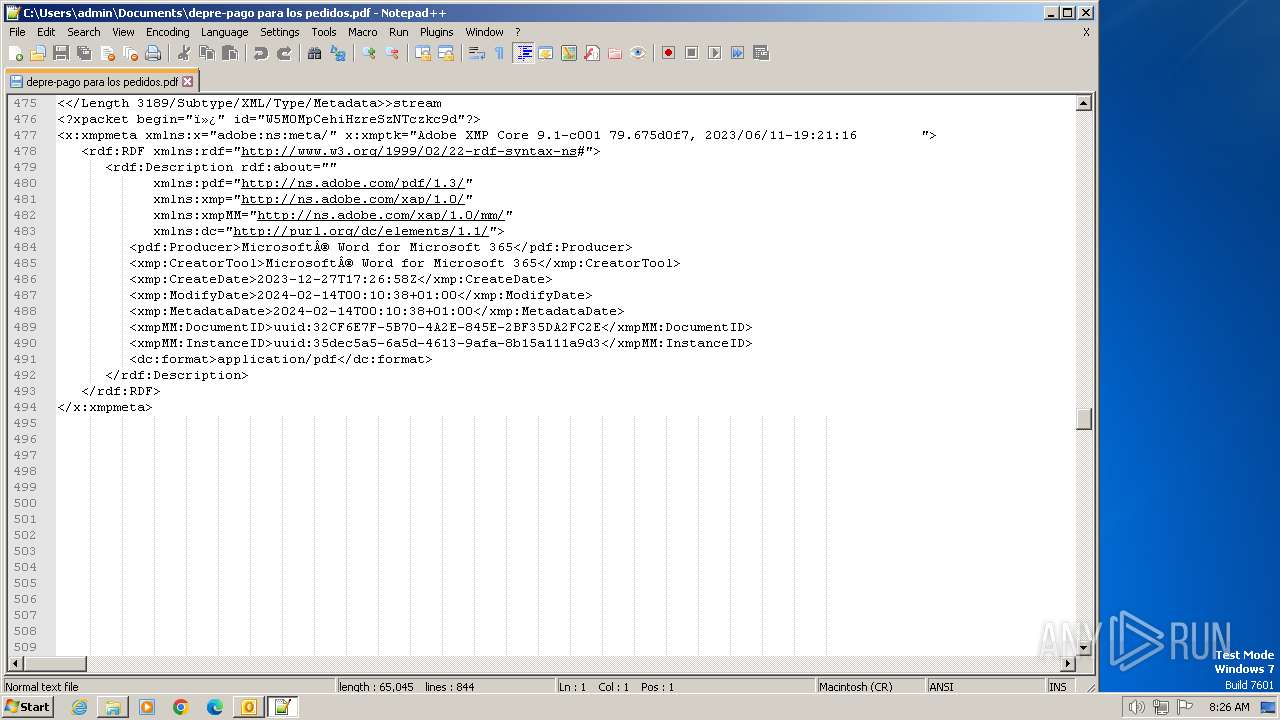The width and height of the screenshot is (1280, 720).
Task: Click the Undo arrow icon
Action: (x=261, y=53)
